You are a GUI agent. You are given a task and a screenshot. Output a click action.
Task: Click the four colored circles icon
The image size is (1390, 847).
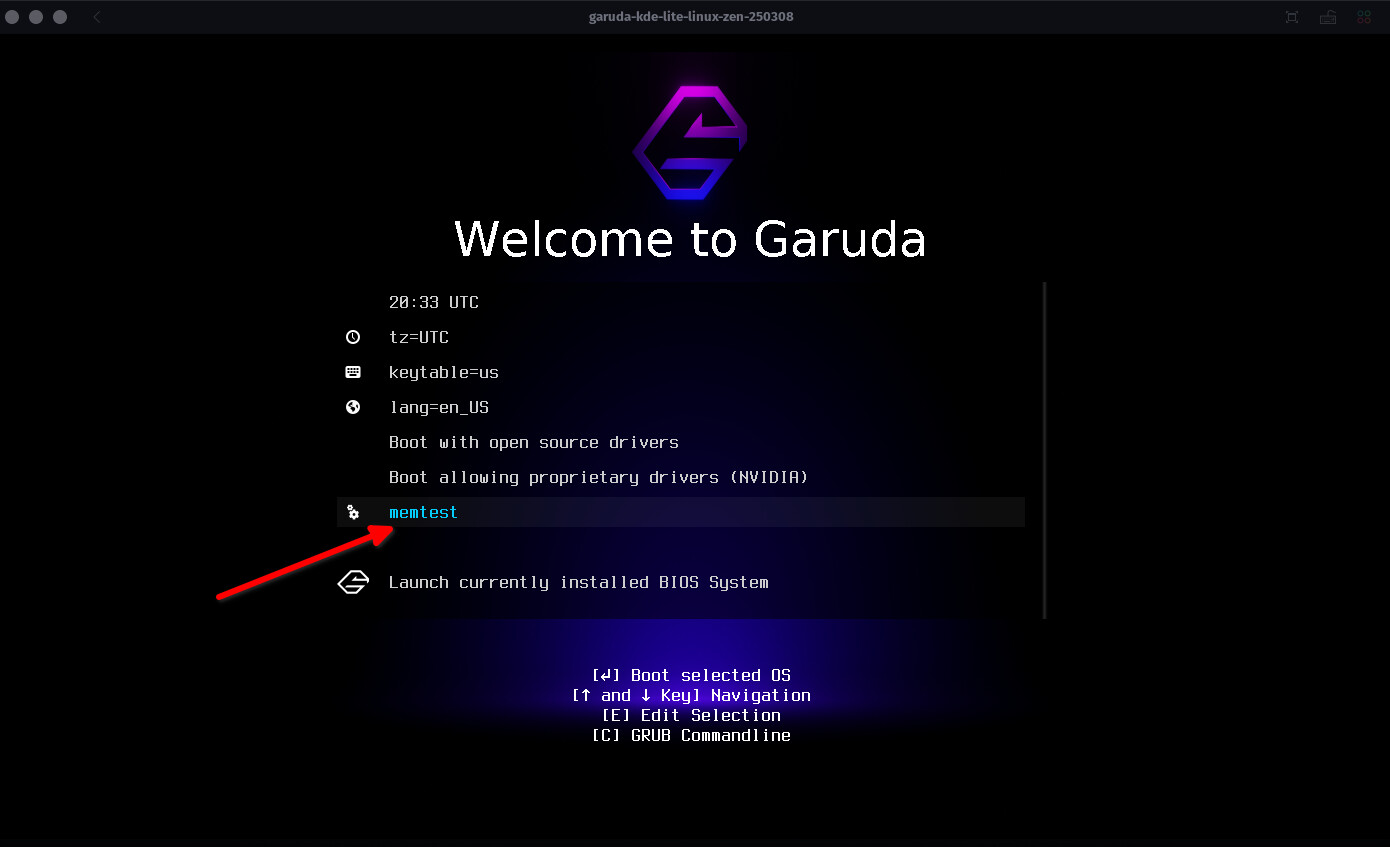1364,17
